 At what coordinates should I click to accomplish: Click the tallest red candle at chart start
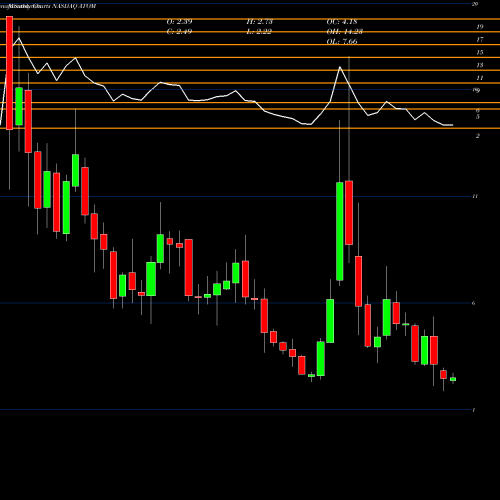(x=9, y=73)
